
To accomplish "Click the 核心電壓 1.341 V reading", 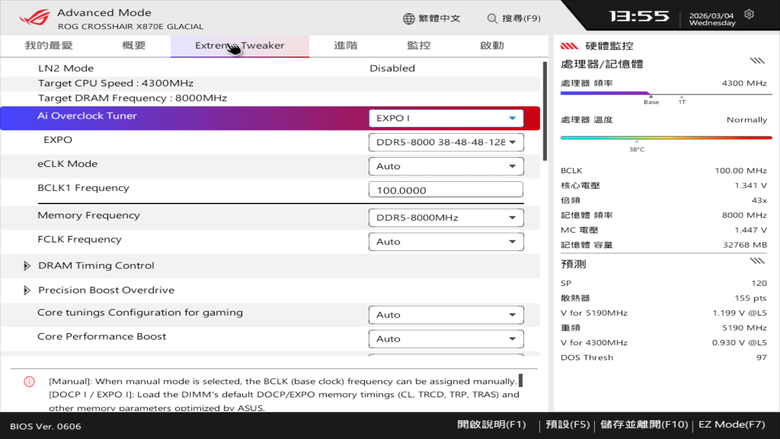I will coord(664,185).
